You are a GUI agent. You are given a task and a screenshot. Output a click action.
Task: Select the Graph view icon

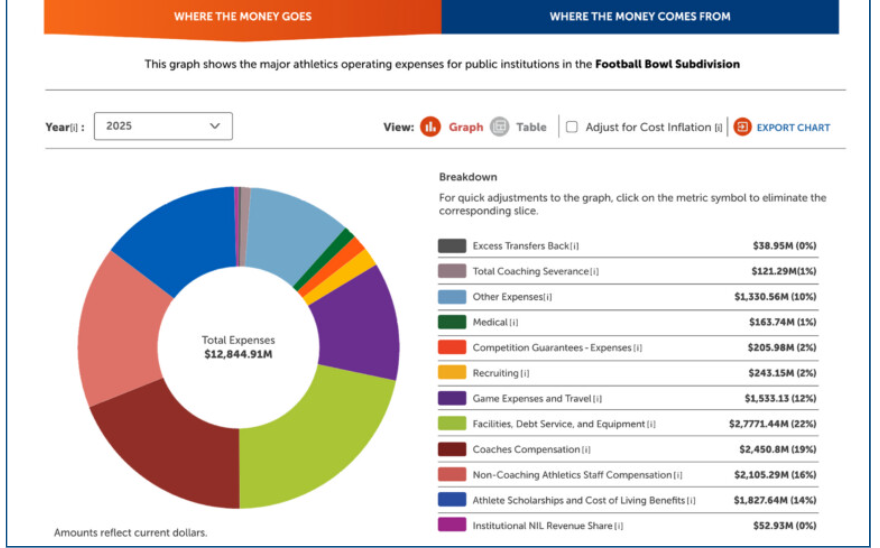tap(430, 127)
